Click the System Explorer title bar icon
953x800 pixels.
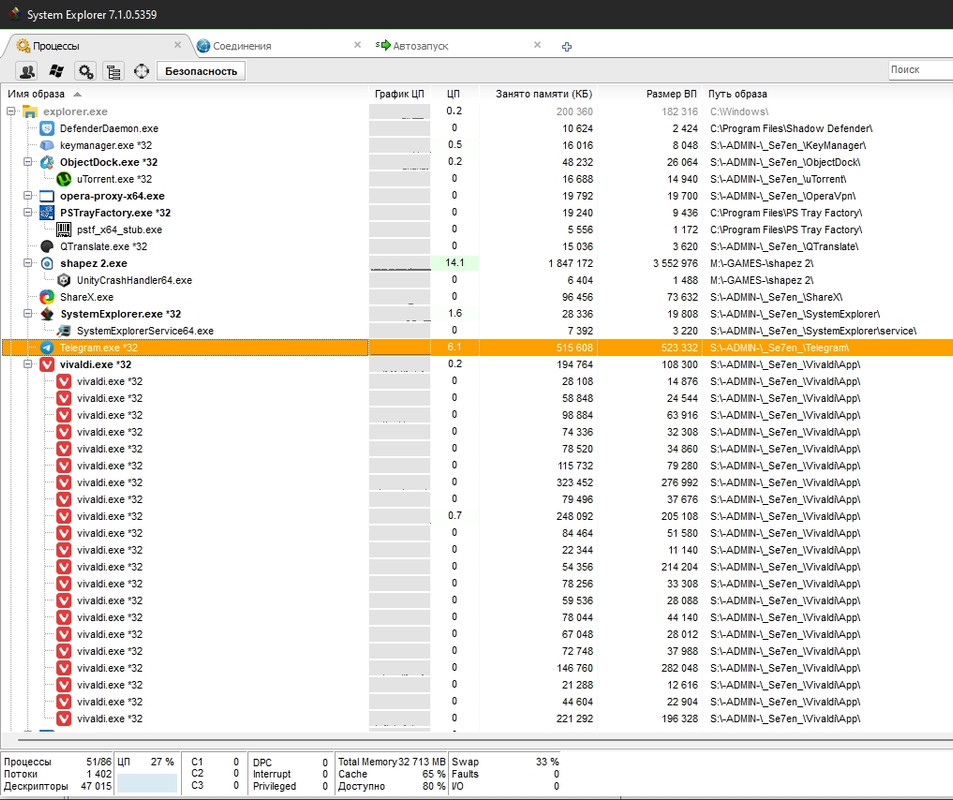click(16, 14)
